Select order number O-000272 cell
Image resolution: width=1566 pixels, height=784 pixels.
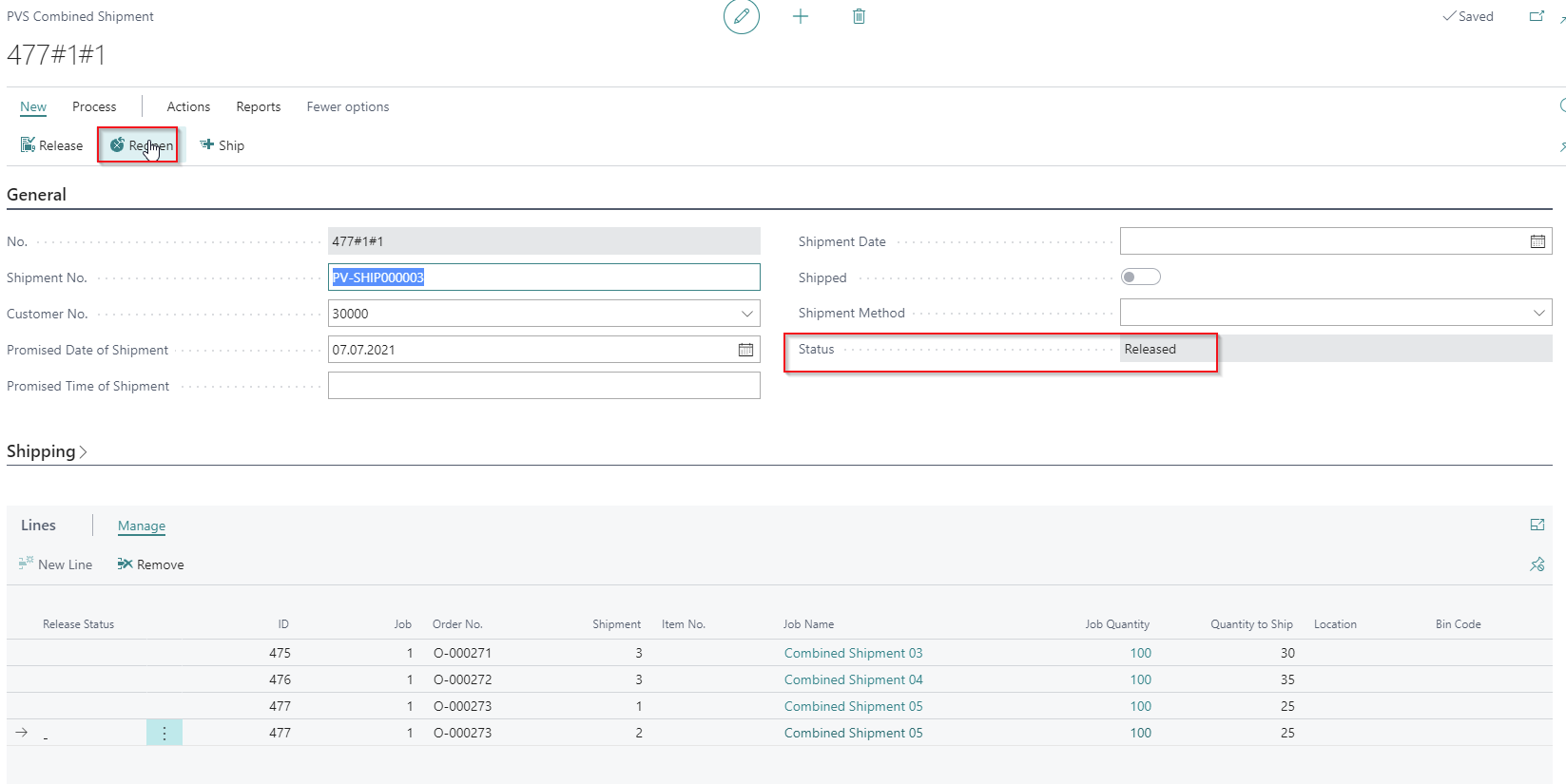462,679
